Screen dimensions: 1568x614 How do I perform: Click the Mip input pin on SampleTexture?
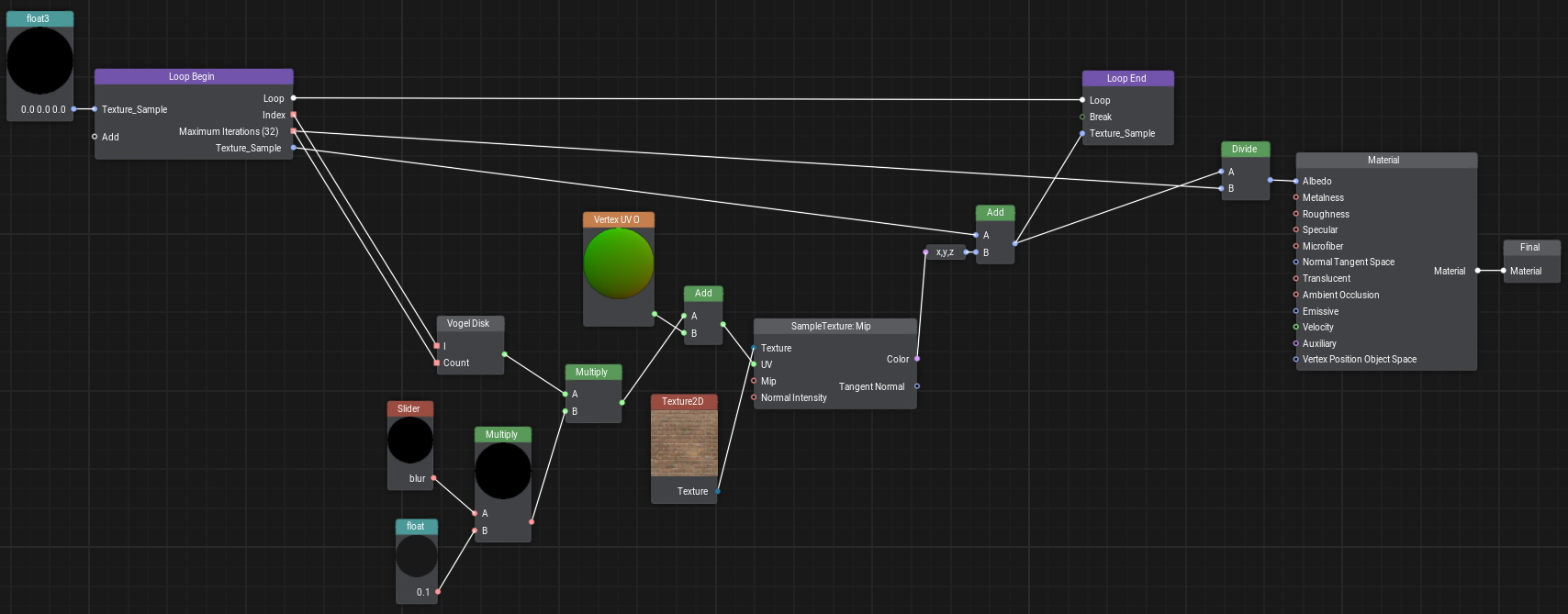[754, 381]
